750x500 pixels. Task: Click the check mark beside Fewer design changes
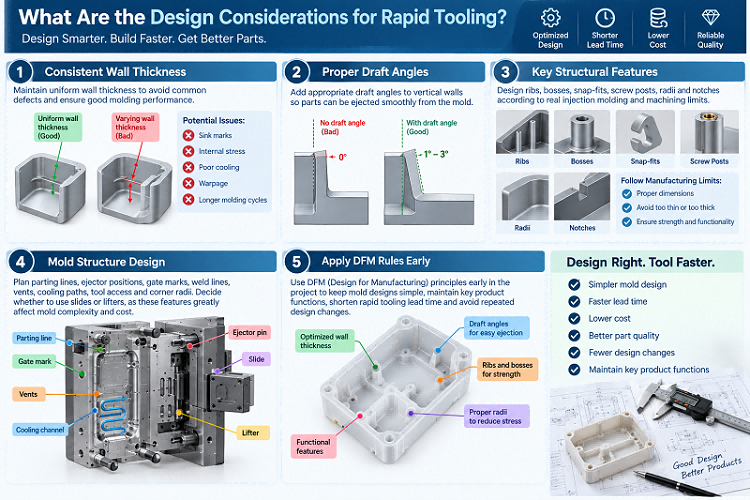(574, 353)
